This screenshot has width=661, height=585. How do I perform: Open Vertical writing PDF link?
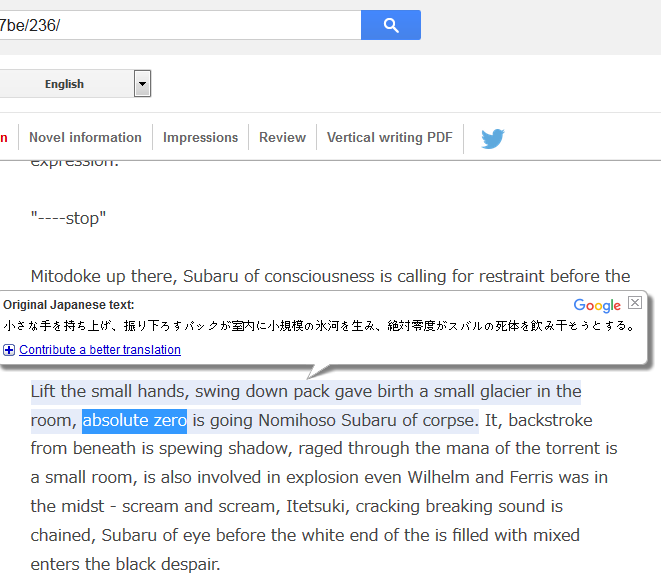(390, 137)
